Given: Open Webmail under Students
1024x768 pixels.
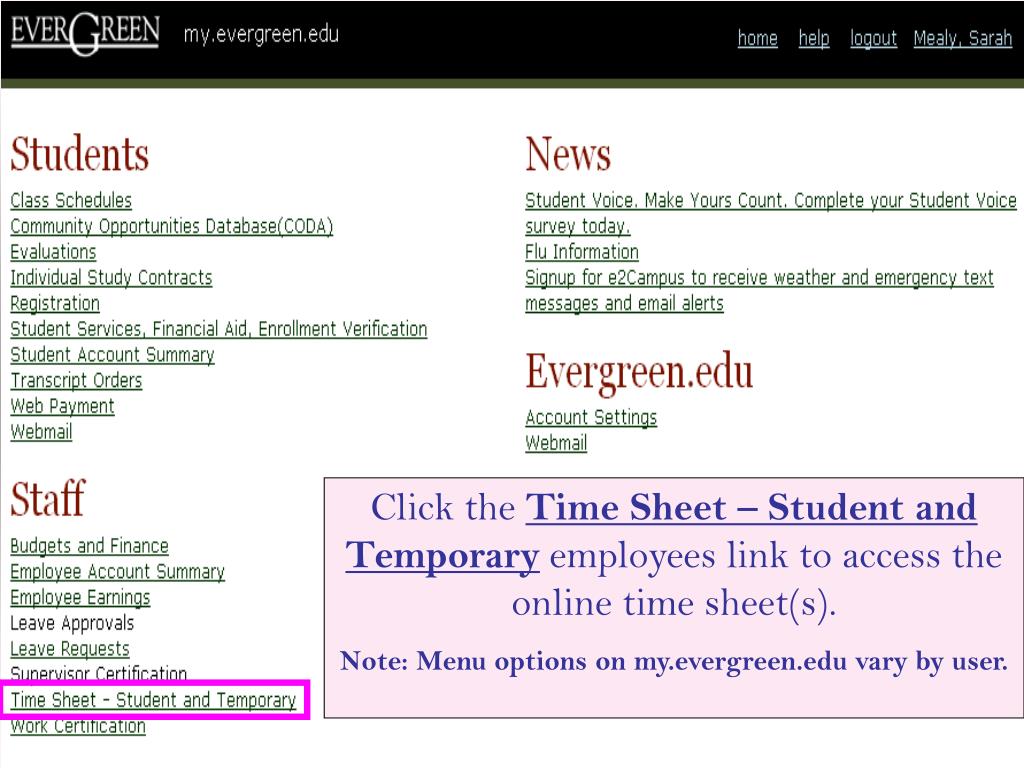Looking at the screenshot, I should [x=41, y=432].
